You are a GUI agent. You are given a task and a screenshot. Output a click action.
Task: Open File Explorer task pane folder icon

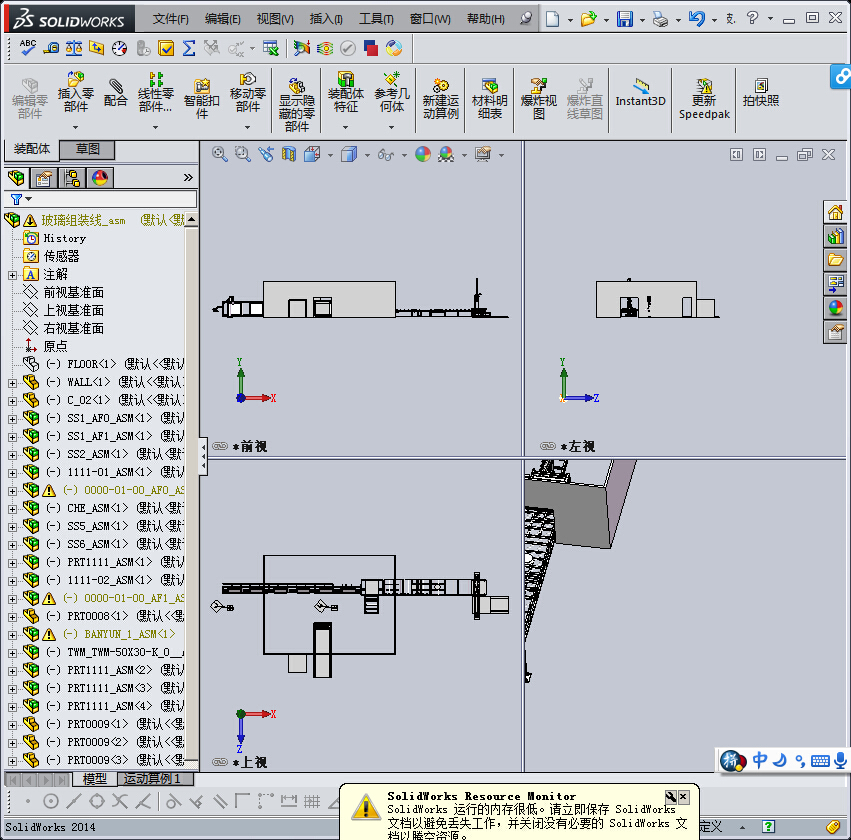(835, 260)
